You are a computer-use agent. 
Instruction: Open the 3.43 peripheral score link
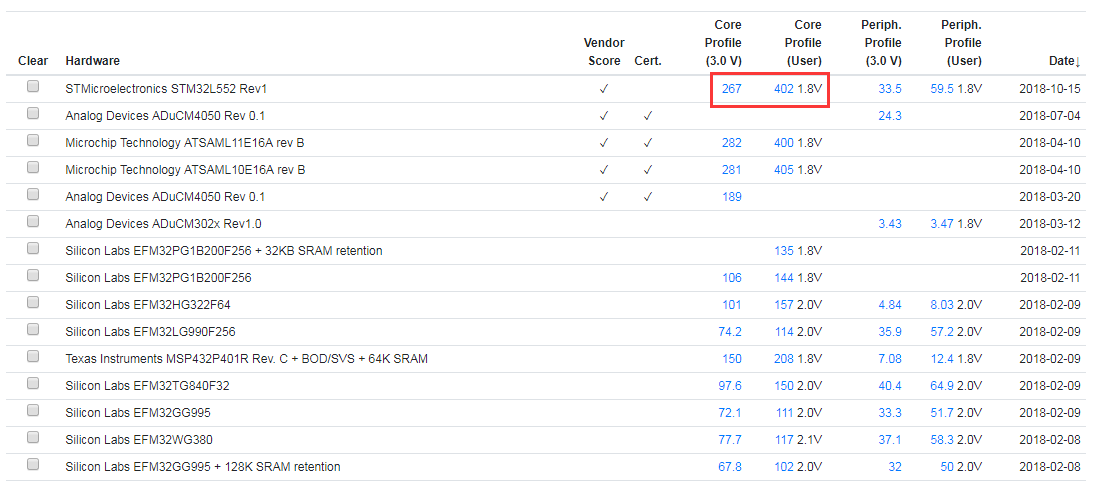point(890,224)
